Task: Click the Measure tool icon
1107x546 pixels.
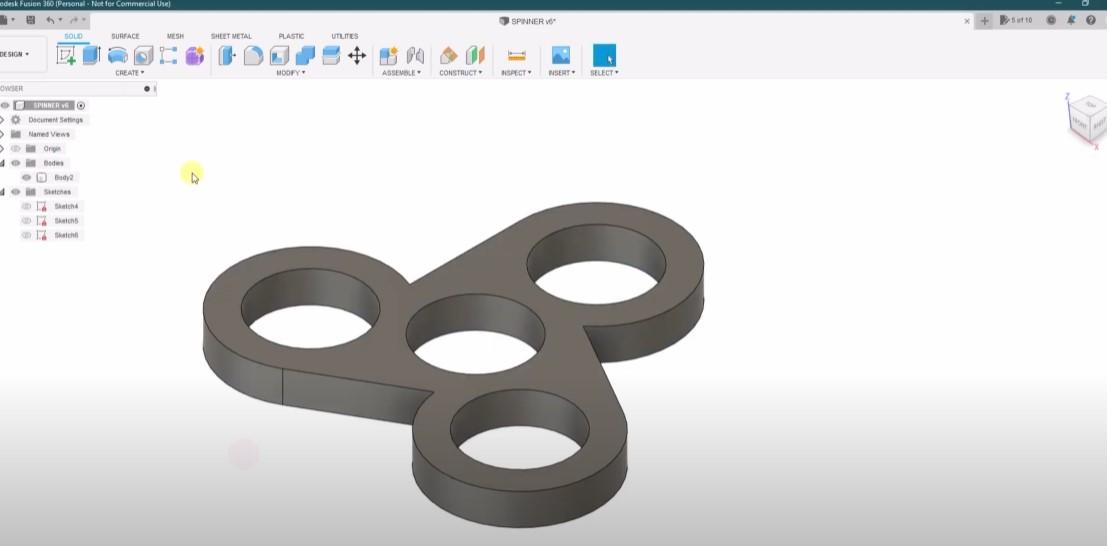Action: (x=517, y=55)
